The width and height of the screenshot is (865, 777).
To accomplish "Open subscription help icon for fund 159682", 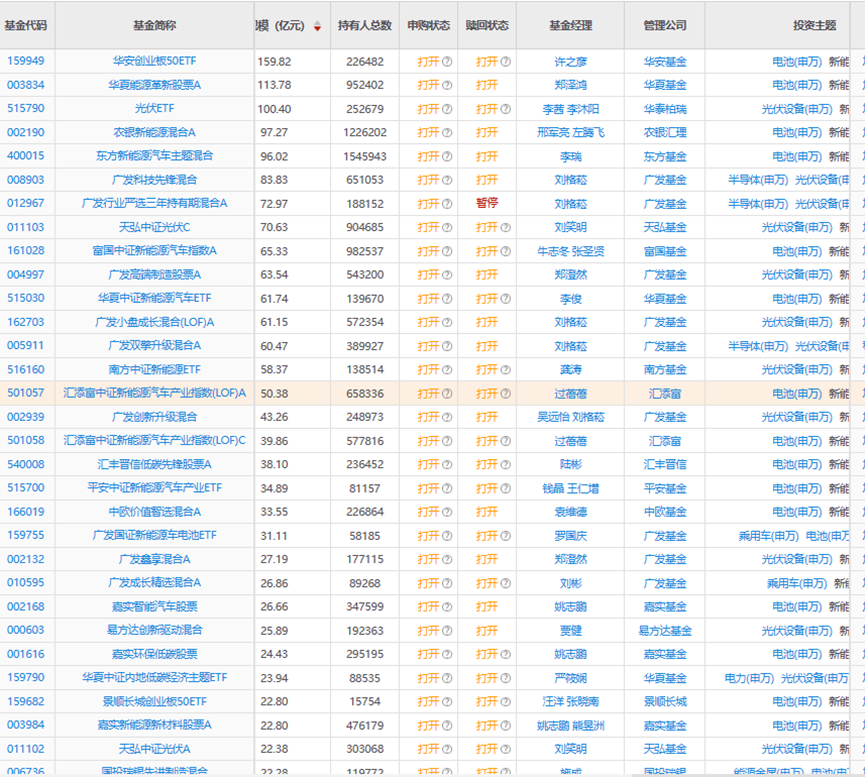I will coord(447,703).
